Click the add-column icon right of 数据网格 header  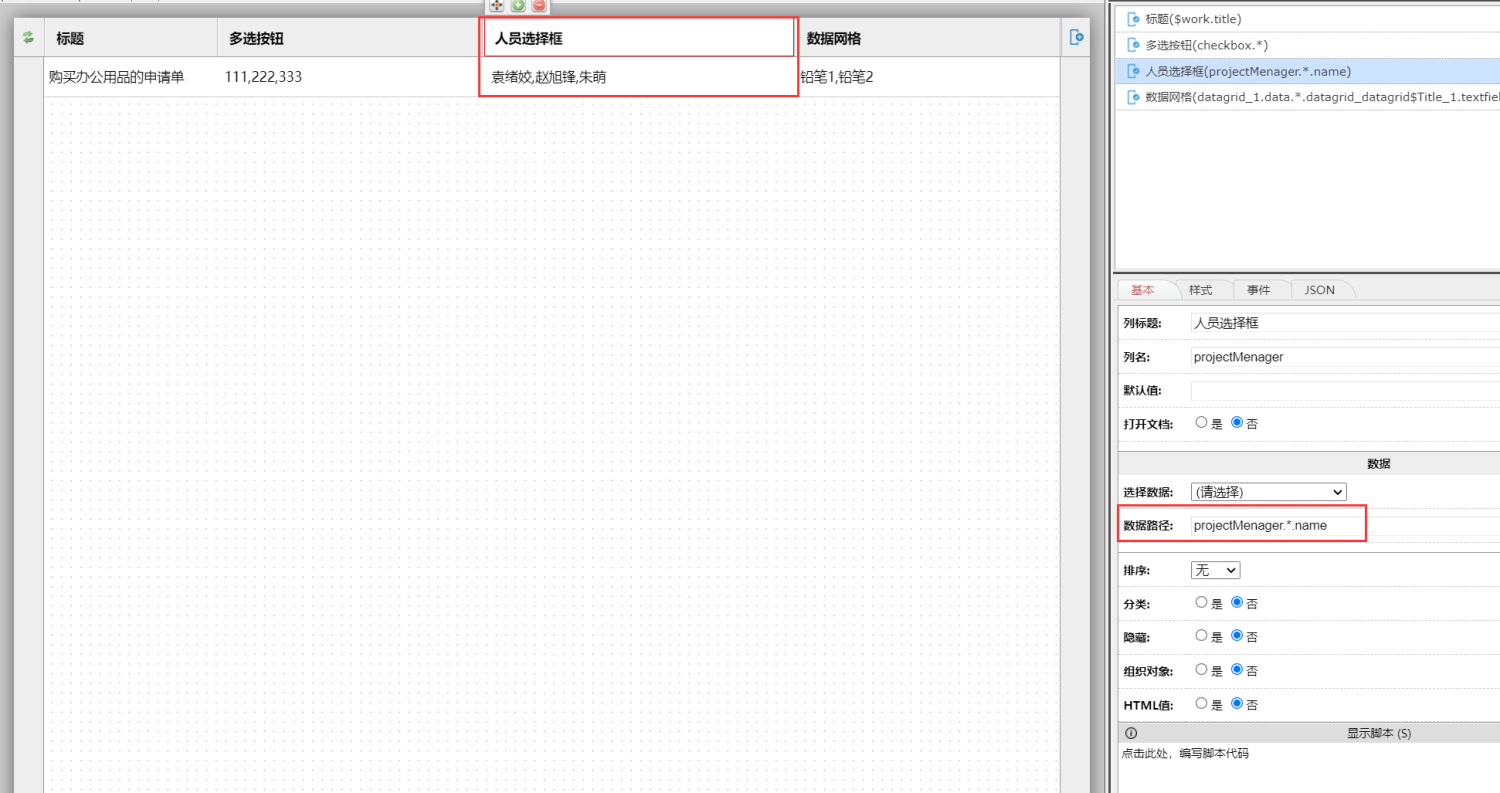(x=1076, y=37)
